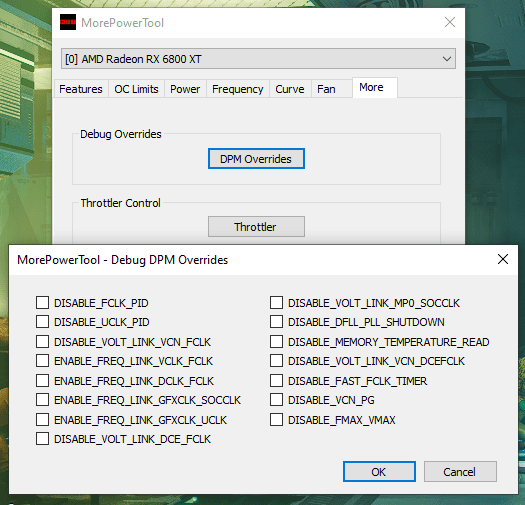
Task: Click the MorePowerTool title text
Action: point(123,23)
